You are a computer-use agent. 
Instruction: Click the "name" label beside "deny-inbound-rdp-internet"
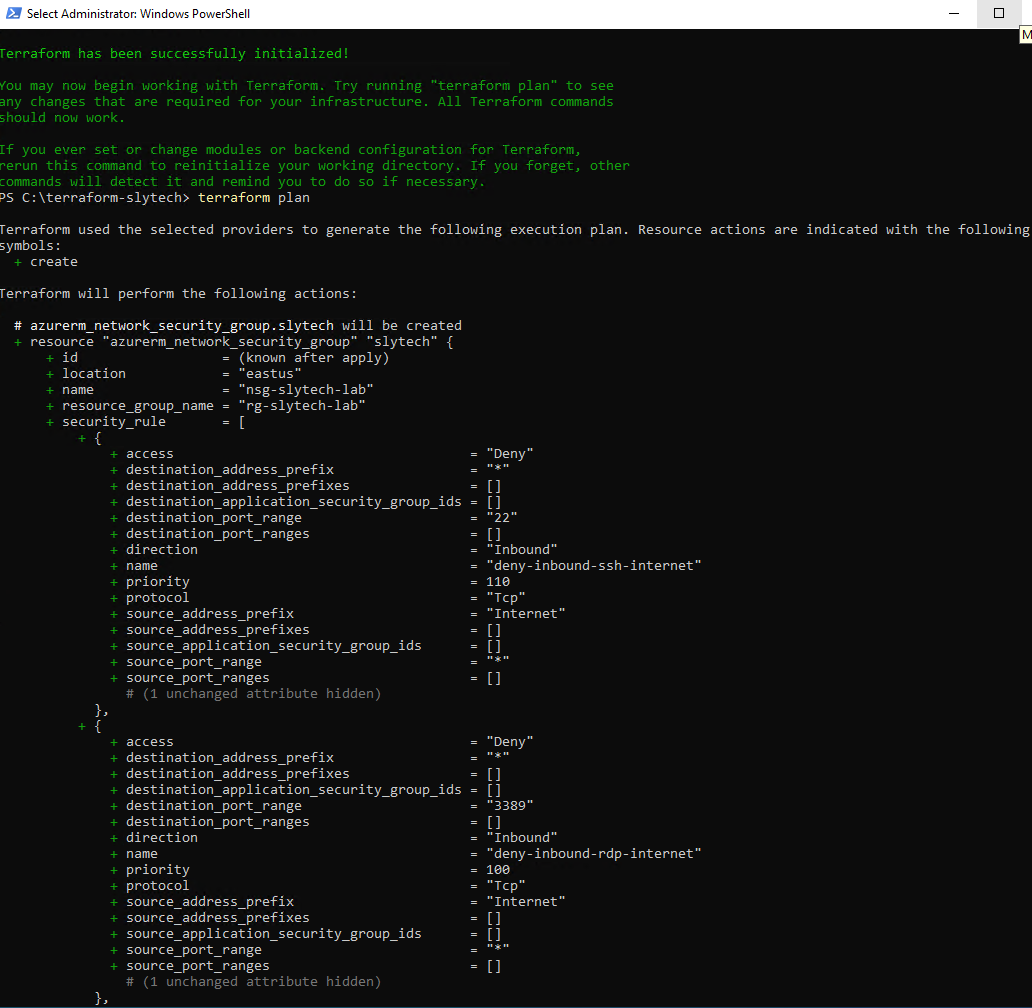(x=142, y=854)
